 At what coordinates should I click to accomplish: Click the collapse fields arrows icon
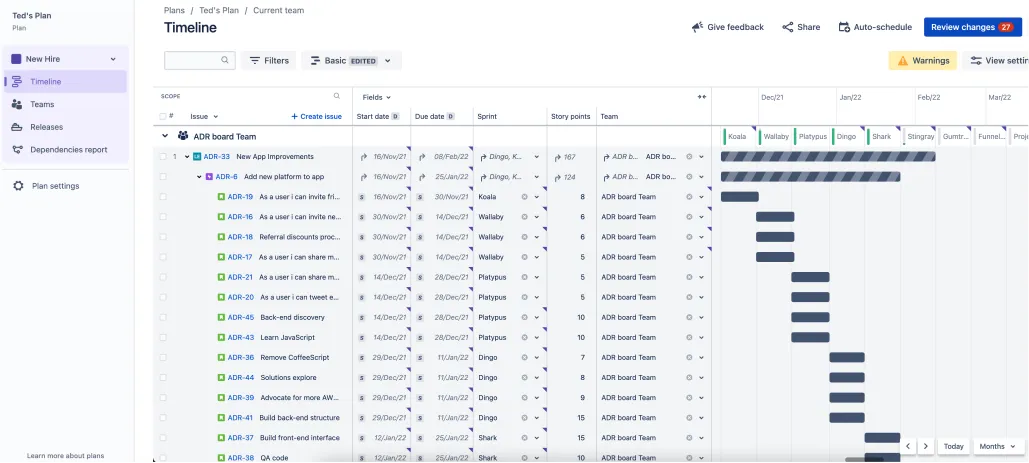(702, 97)
